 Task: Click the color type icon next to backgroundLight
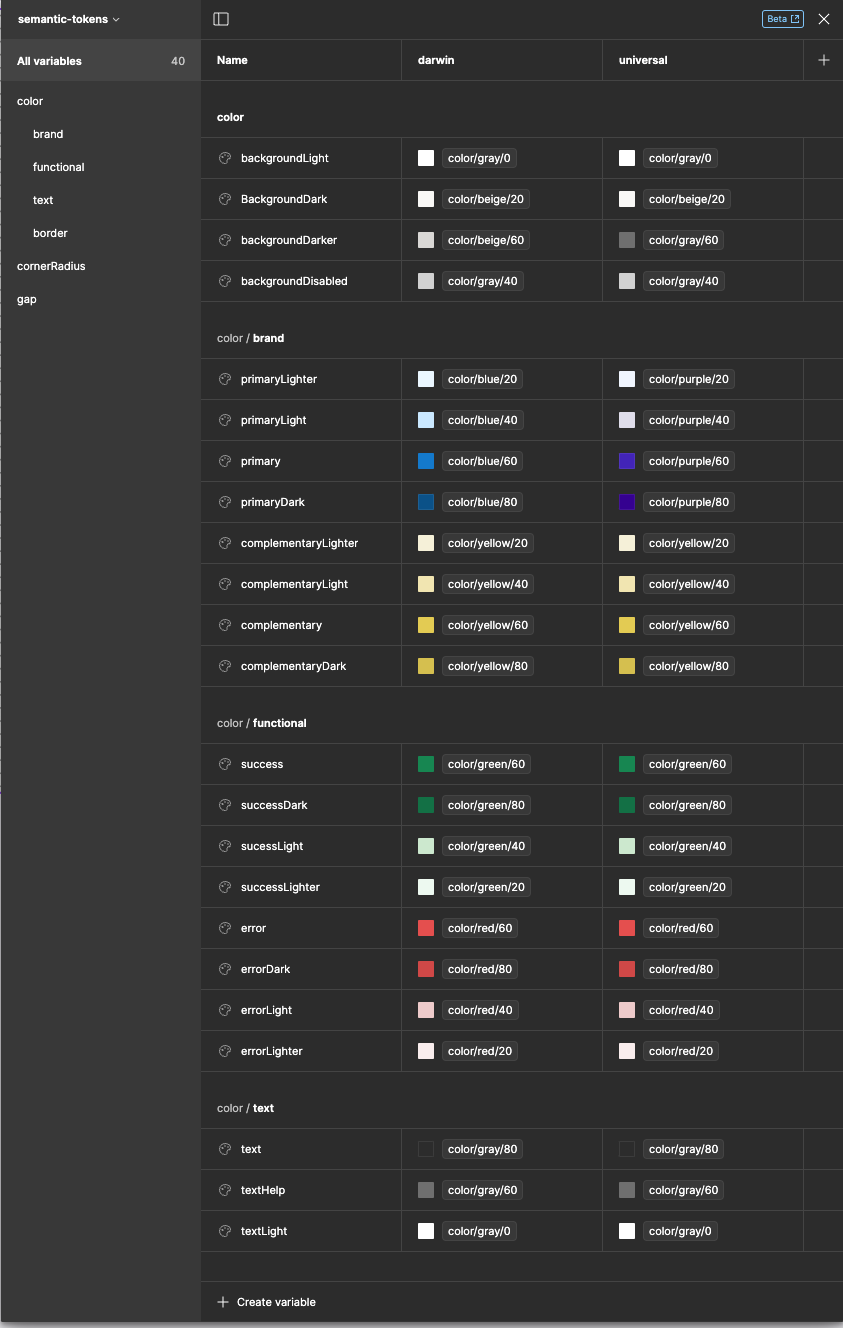tap(225, 158)
